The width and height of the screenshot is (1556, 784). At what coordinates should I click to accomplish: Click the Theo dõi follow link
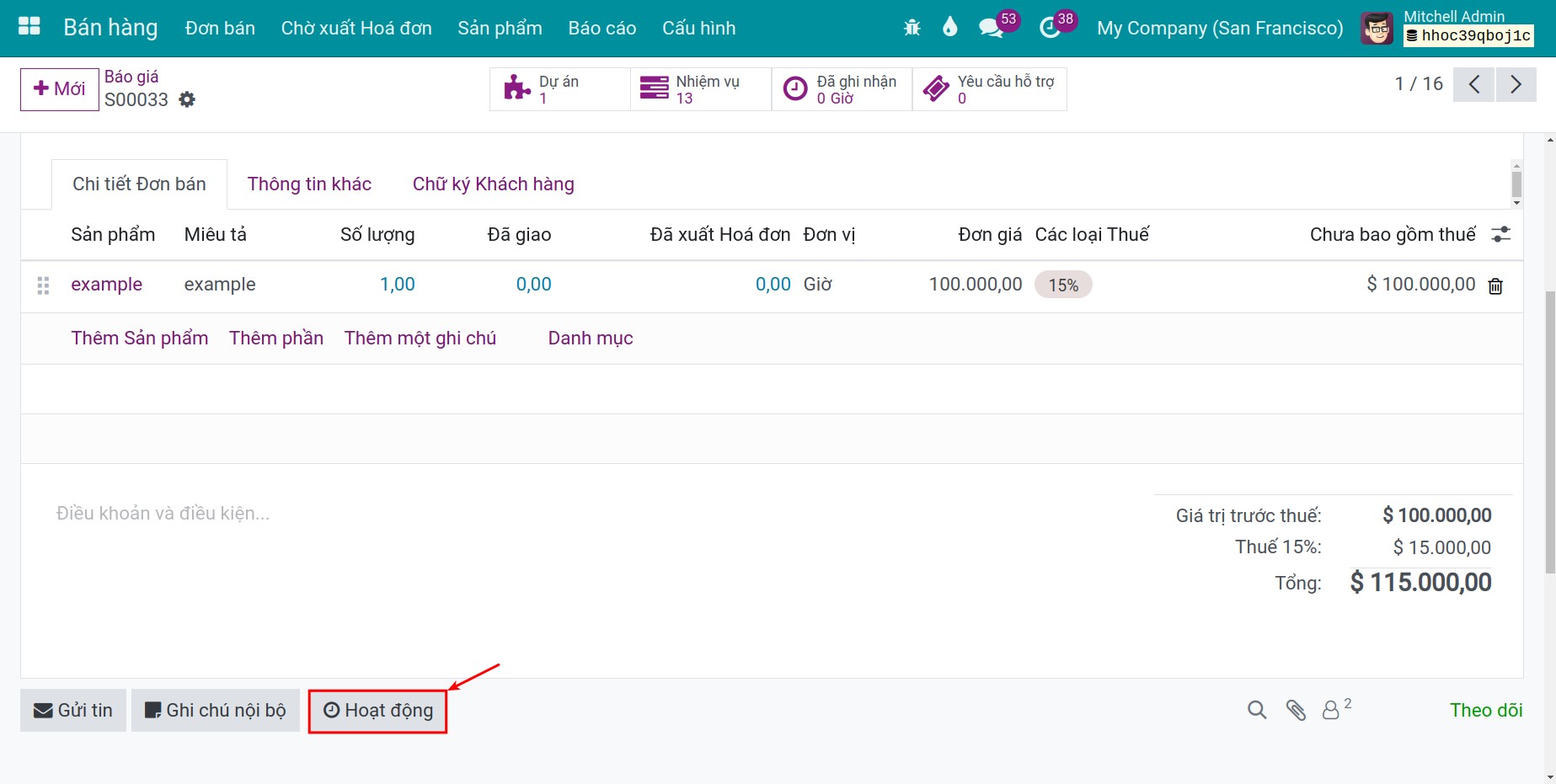point(1486,711)
